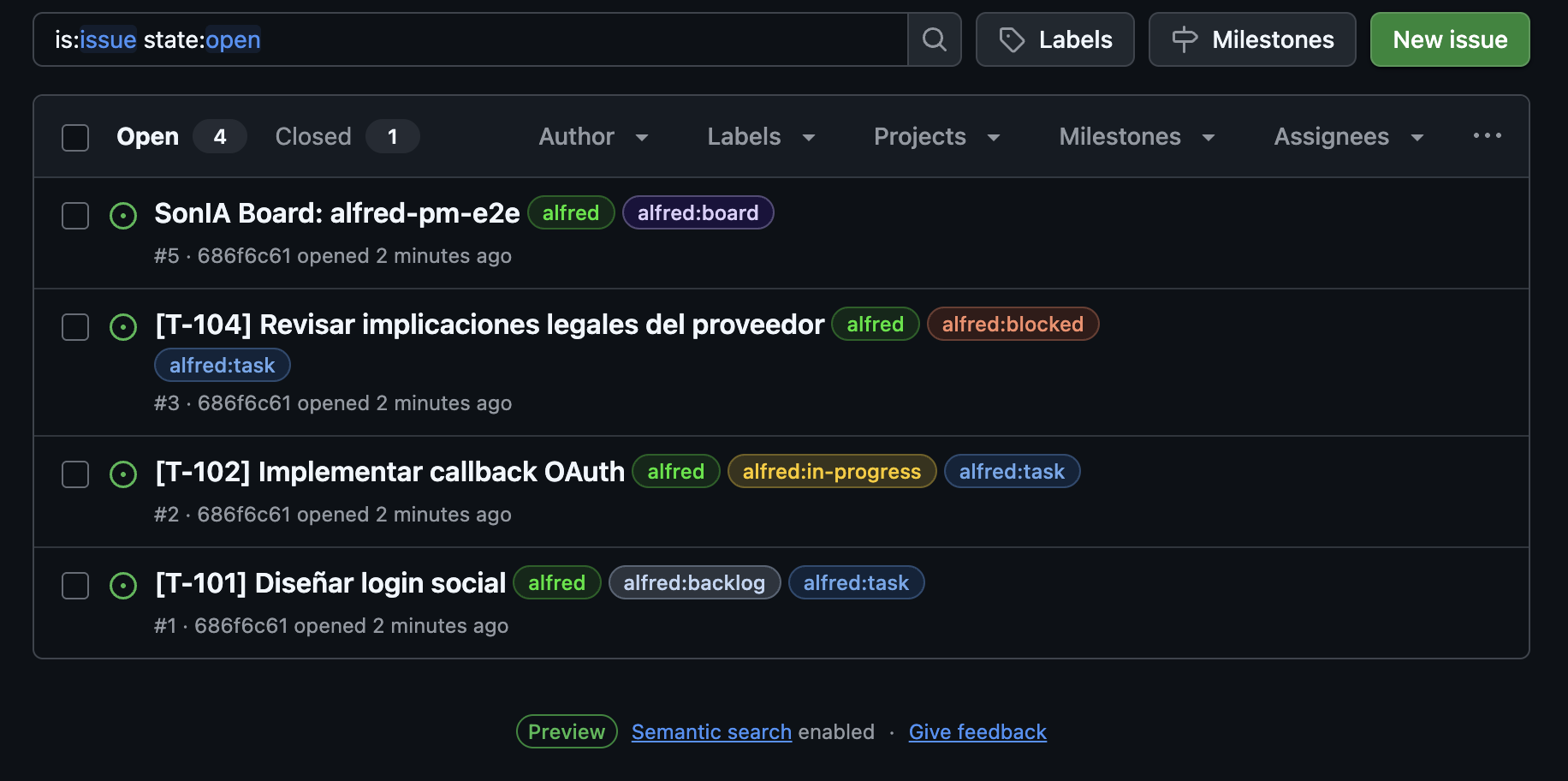Click the search magnifying glass icon
The image size is (1568, 781).
934,39
